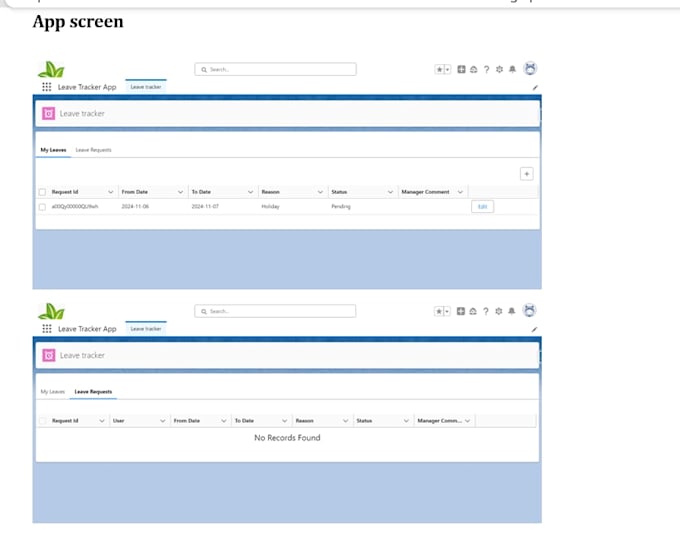The width and height of the screenshot is (680, 535).
Task: Open To Date column menu in My Leaves
Action: coord(250,192)
